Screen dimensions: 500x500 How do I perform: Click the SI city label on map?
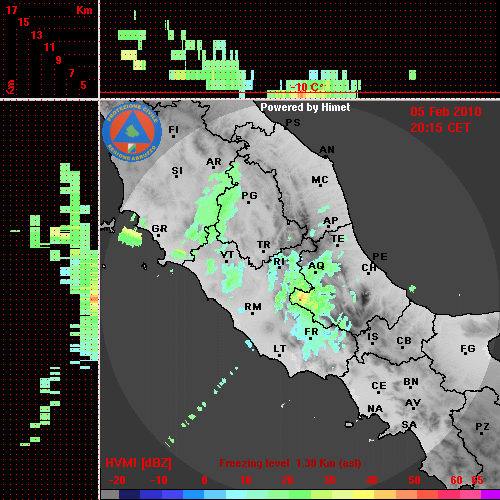177,171
